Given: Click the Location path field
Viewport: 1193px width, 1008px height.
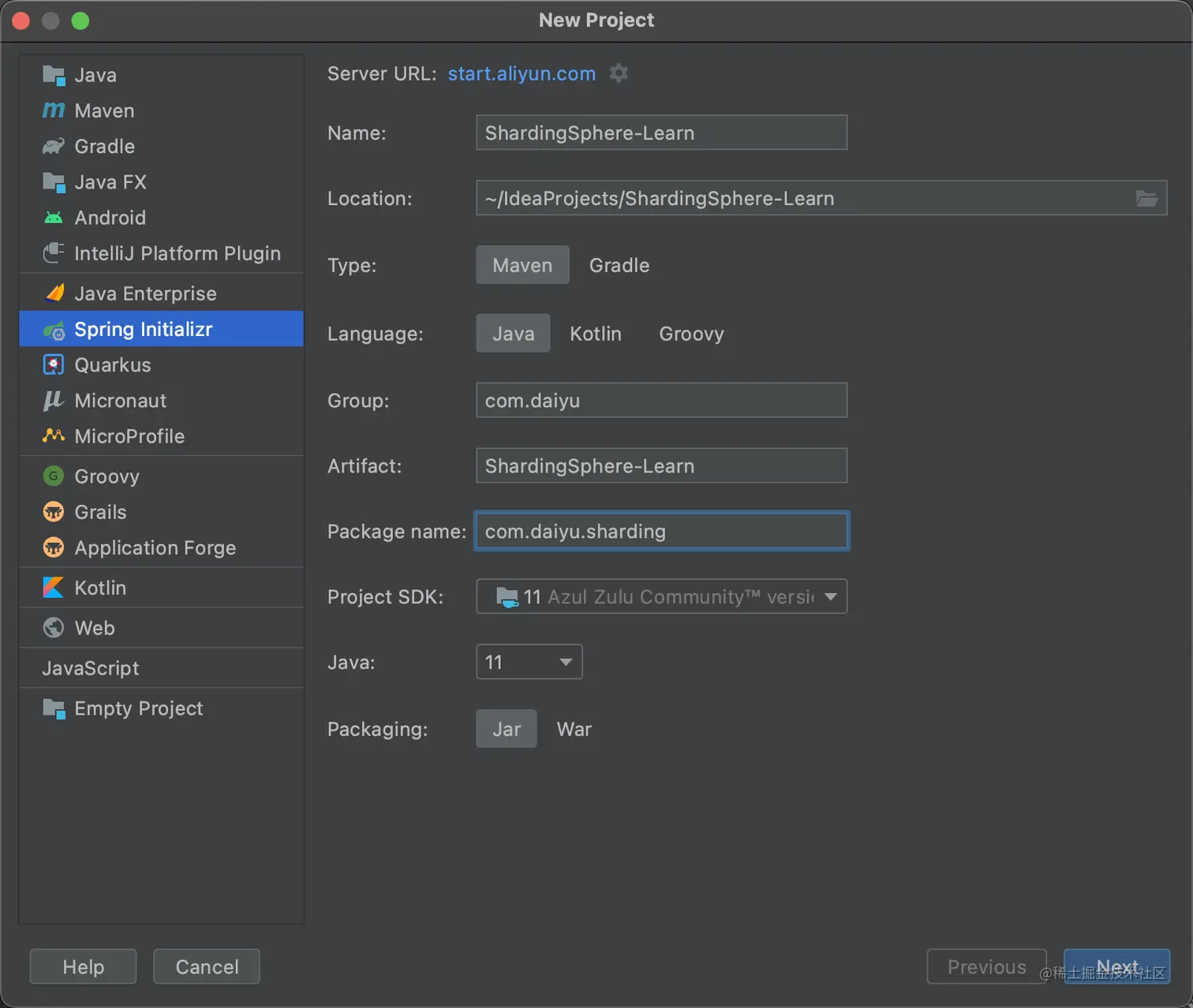Looking at the screenshot, I should tap(821, 198).
